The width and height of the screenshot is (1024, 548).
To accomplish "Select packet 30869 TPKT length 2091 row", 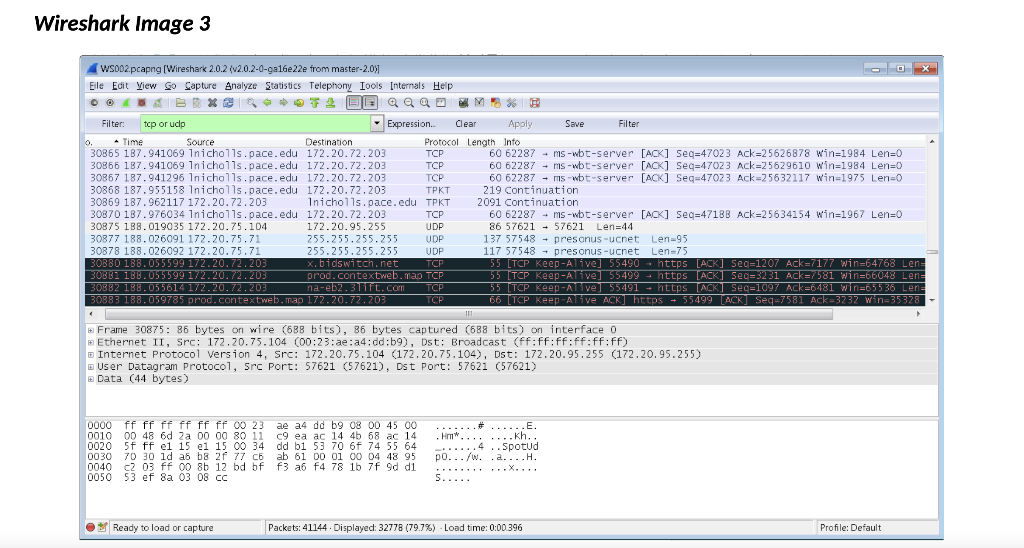I will click(505, 202).
